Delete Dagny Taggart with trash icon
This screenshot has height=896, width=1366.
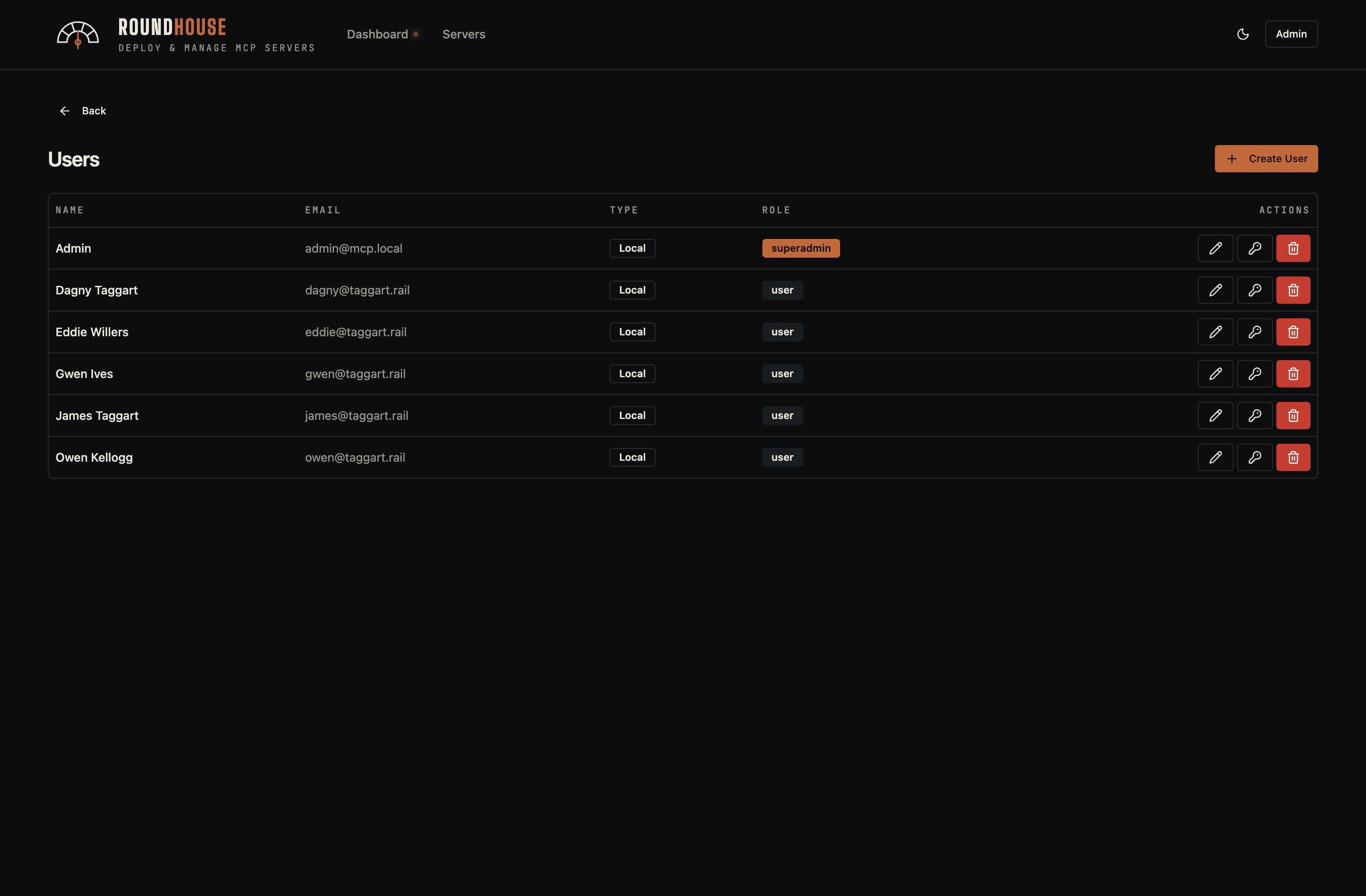1293,290
